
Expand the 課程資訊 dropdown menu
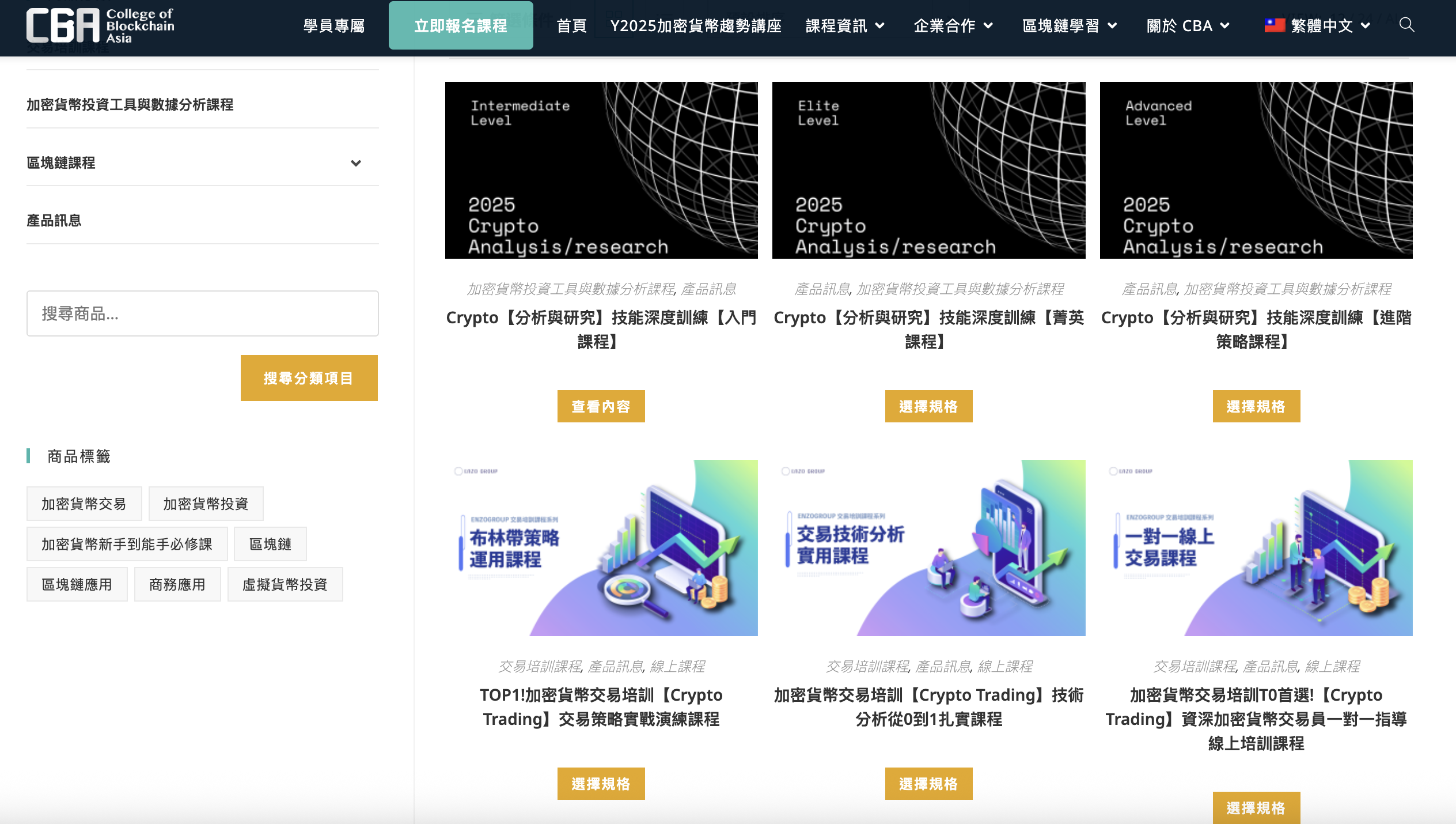point(844,25)
